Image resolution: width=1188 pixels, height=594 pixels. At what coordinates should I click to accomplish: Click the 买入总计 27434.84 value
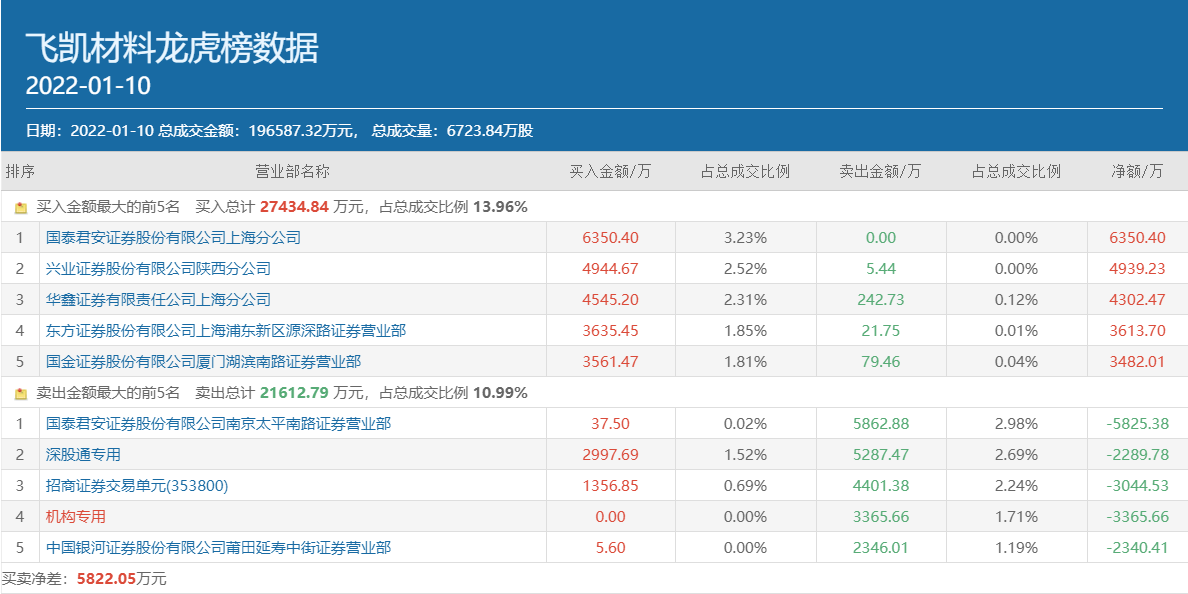tap(294, 208)
